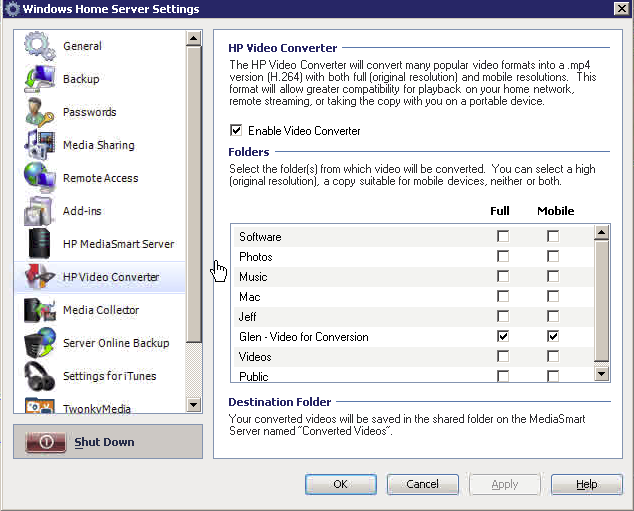Open the Media Sharing music-film icon
The width and height of the screenshot is (634, 511).
click(39, 145)
